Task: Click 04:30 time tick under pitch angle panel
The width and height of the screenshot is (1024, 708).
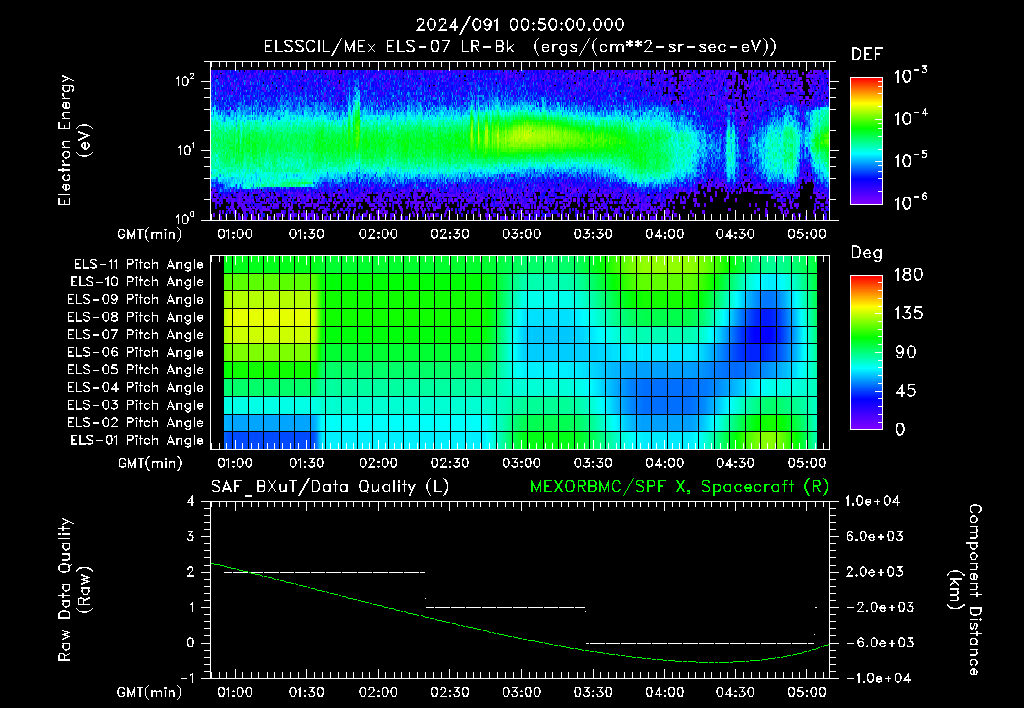Action: [x=735, y=463]
